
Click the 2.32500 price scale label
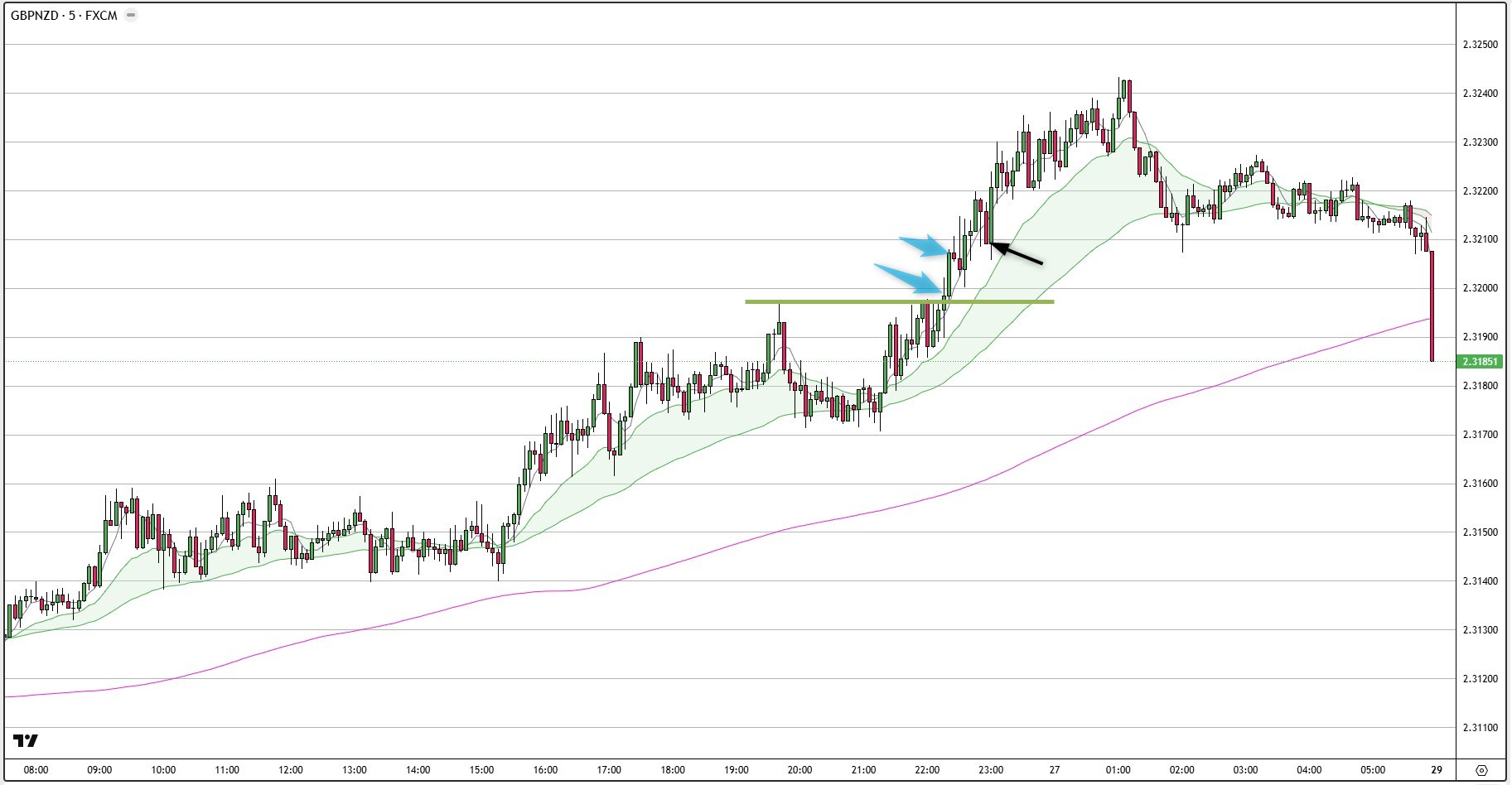pos(1480,45)
